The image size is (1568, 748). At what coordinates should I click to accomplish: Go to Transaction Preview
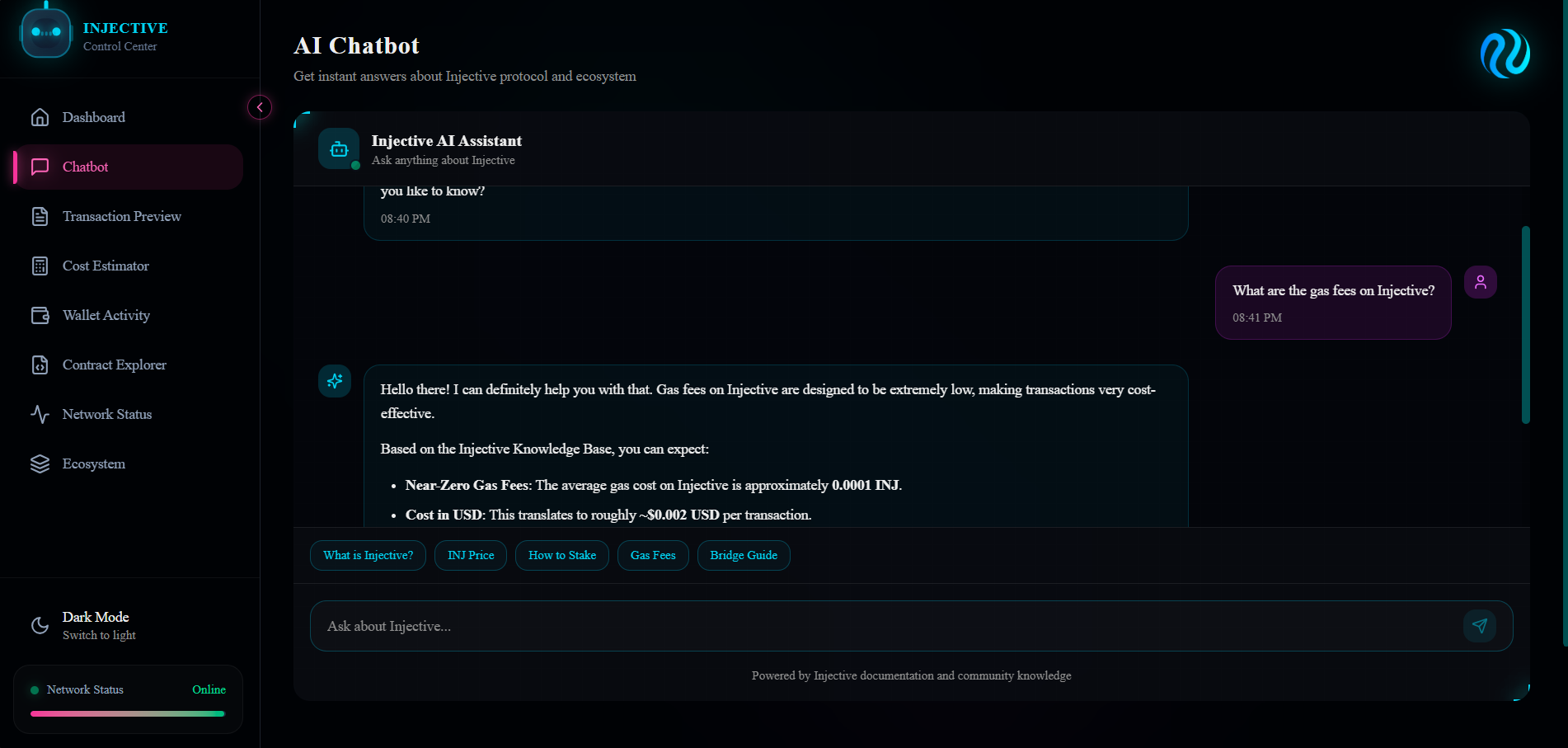pos(129,216)
